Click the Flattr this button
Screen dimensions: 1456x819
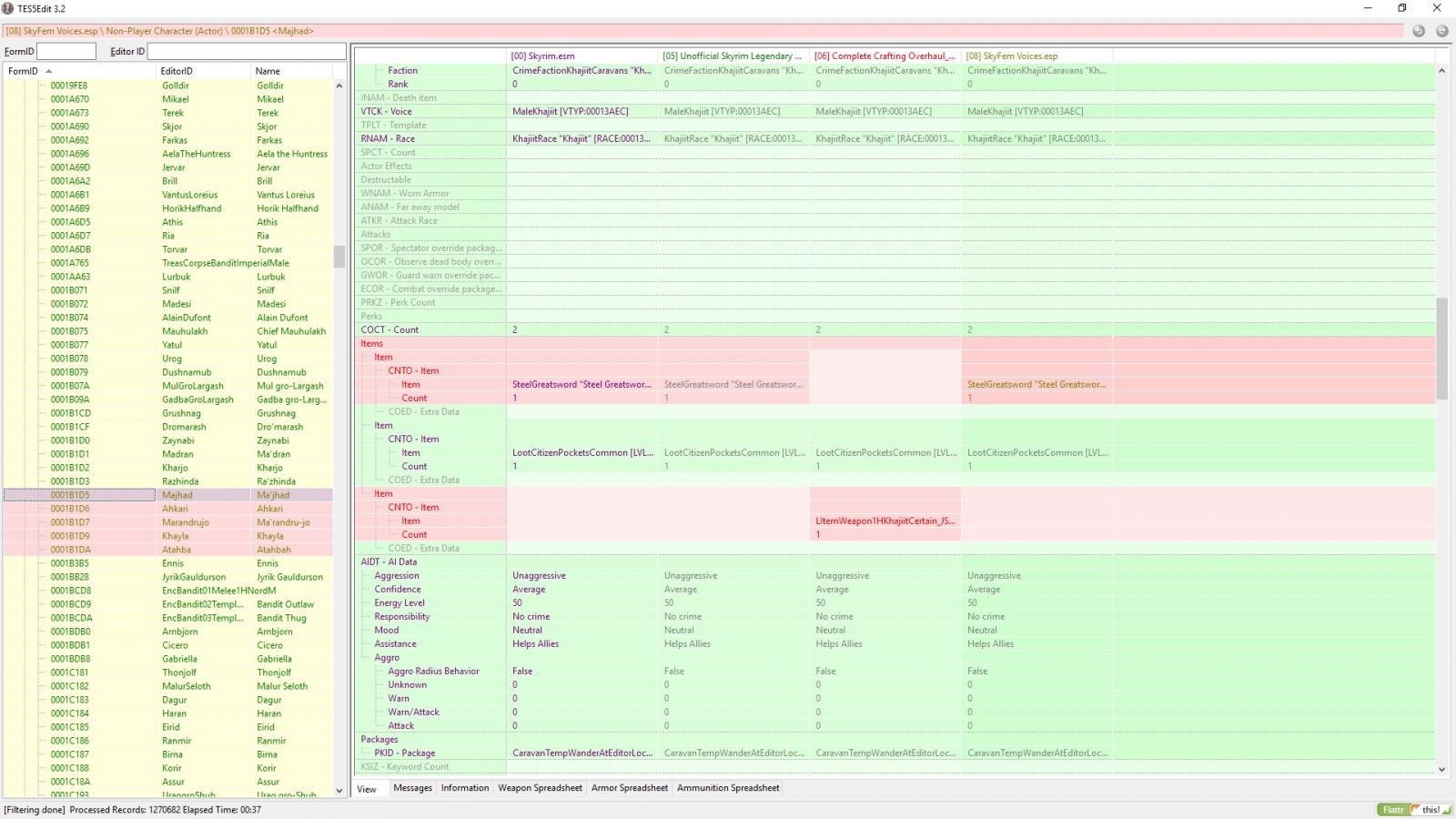tap(1414, 810)
